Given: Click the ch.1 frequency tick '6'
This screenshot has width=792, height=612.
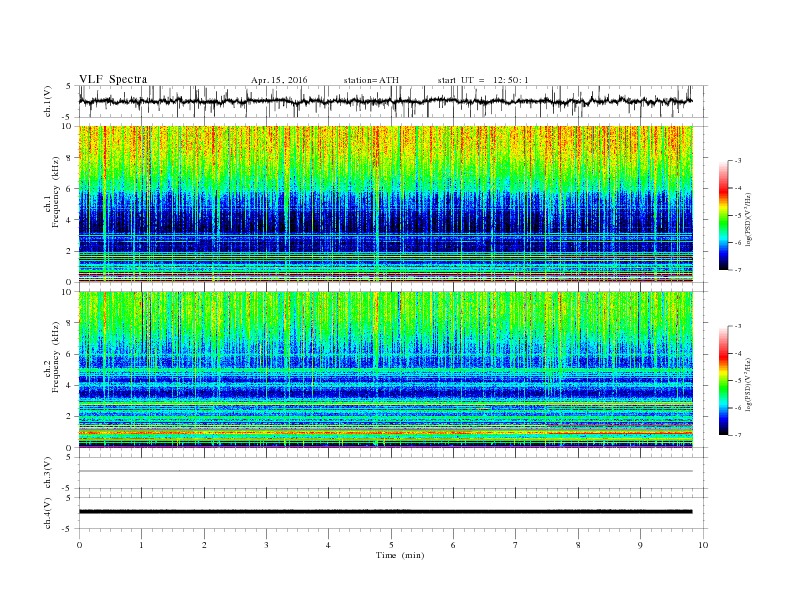Looking at the screenshot, I should tap(69, 189).
